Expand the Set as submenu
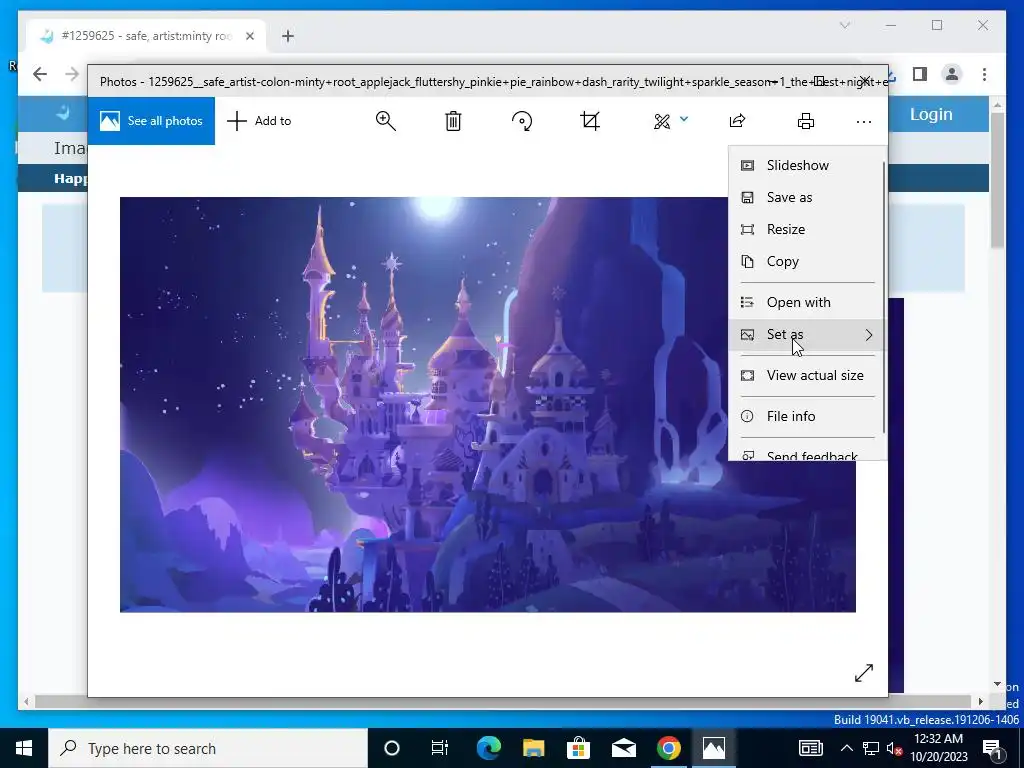This screenshot has width=1024, height=768. 807,334
